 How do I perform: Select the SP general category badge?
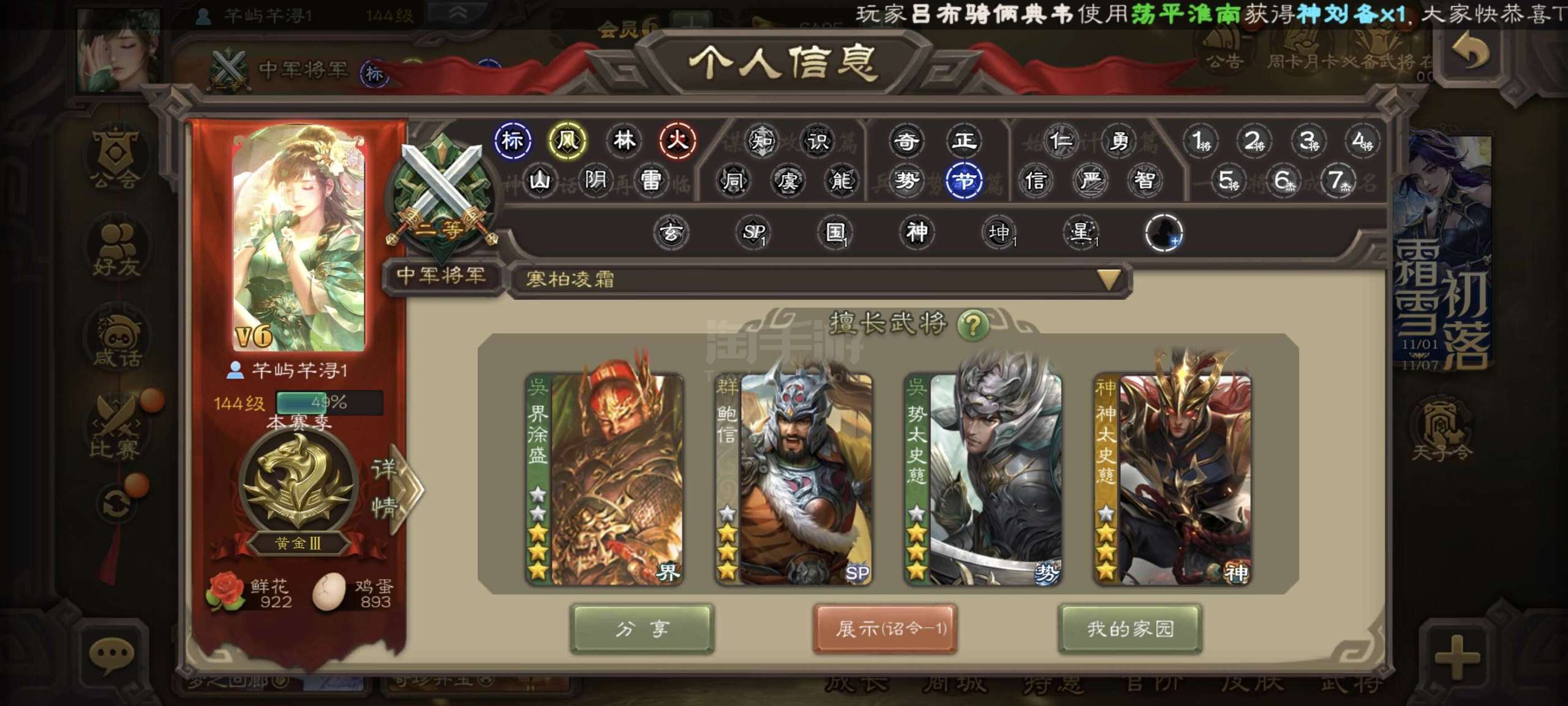point(753,233)
